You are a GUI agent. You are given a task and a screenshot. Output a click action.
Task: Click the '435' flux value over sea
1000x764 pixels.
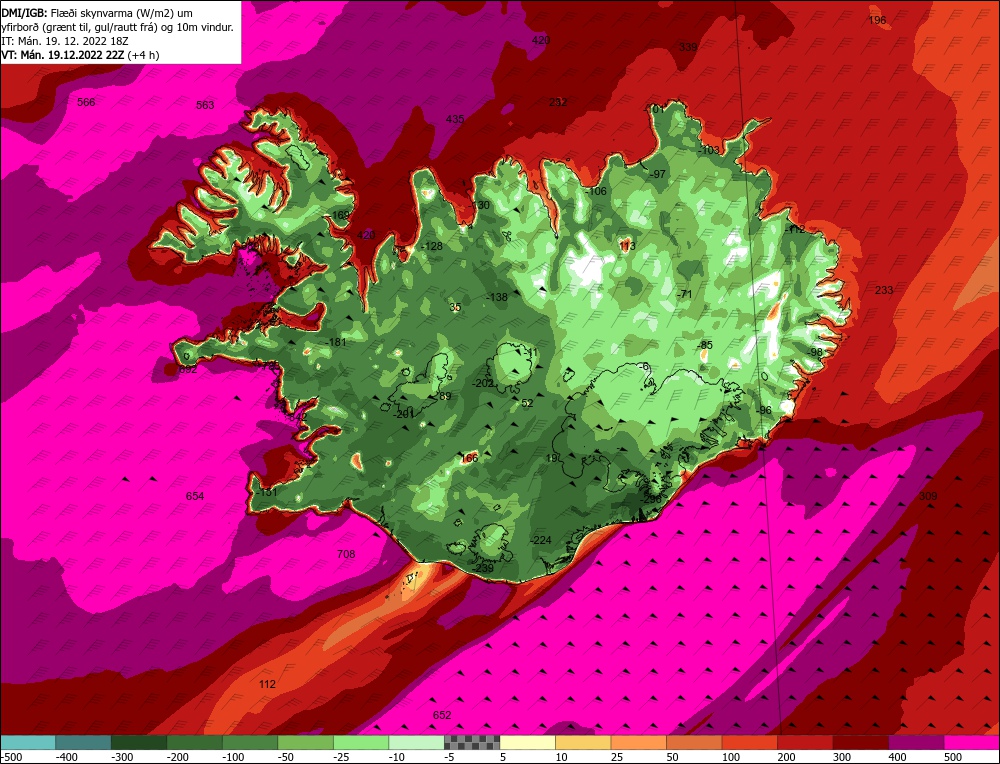455,119
